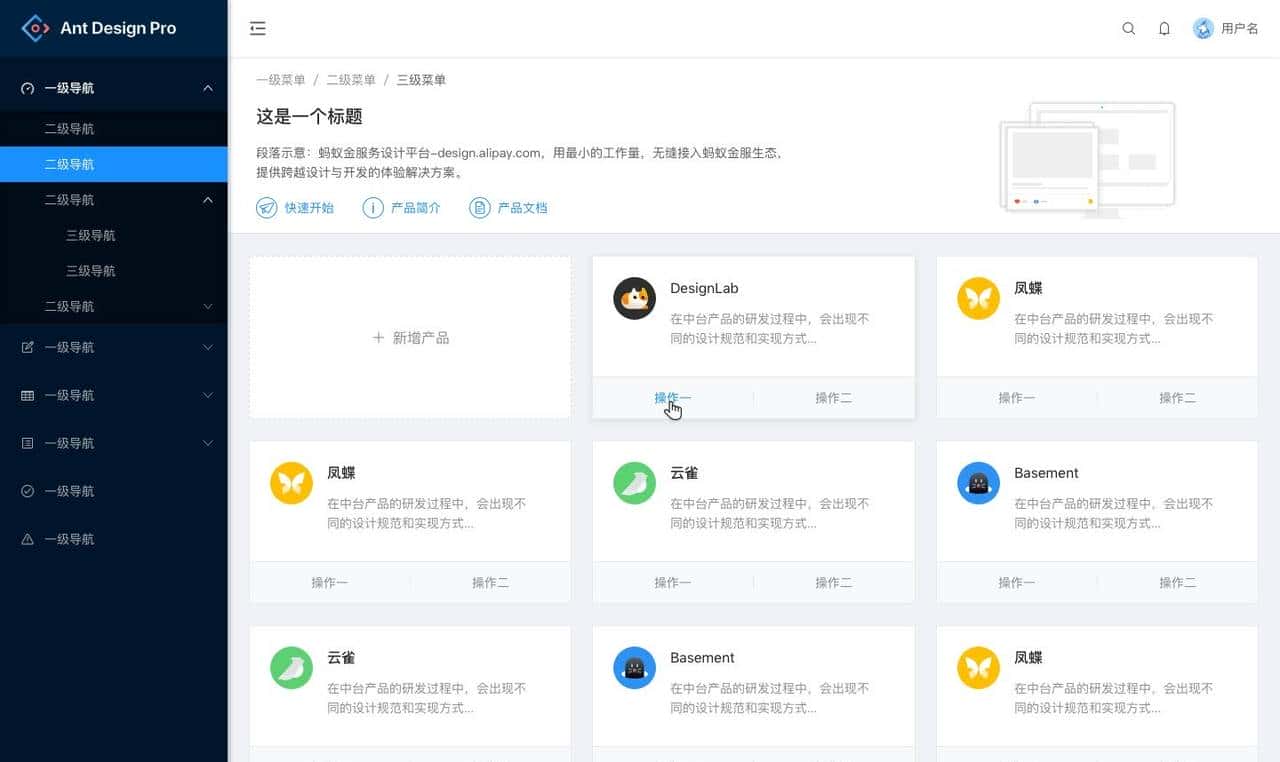1280x762 pixels.
Task: Collapse the sidebar with the fold icon
Action: [x=258, y=28]
